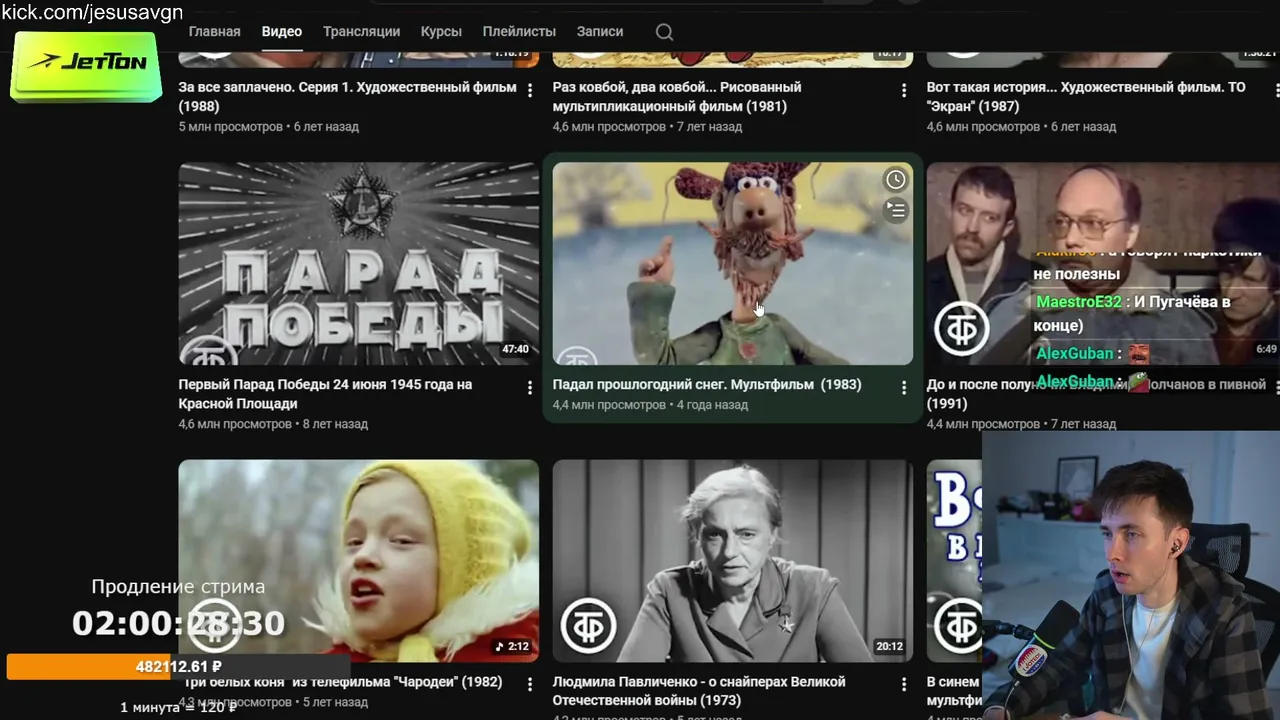
Task: Open the "Падал прошлогодний снег. Мультфильм (1983)" title
Action: point(707,384)
